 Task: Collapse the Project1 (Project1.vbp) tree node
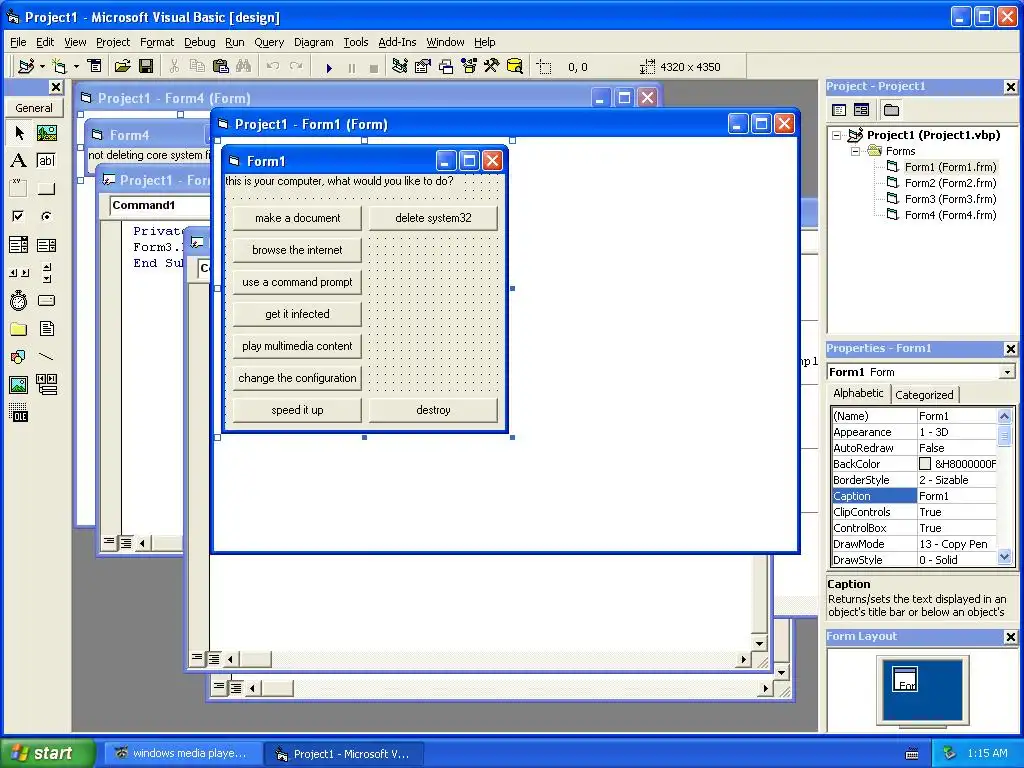[x=837, y=136]
